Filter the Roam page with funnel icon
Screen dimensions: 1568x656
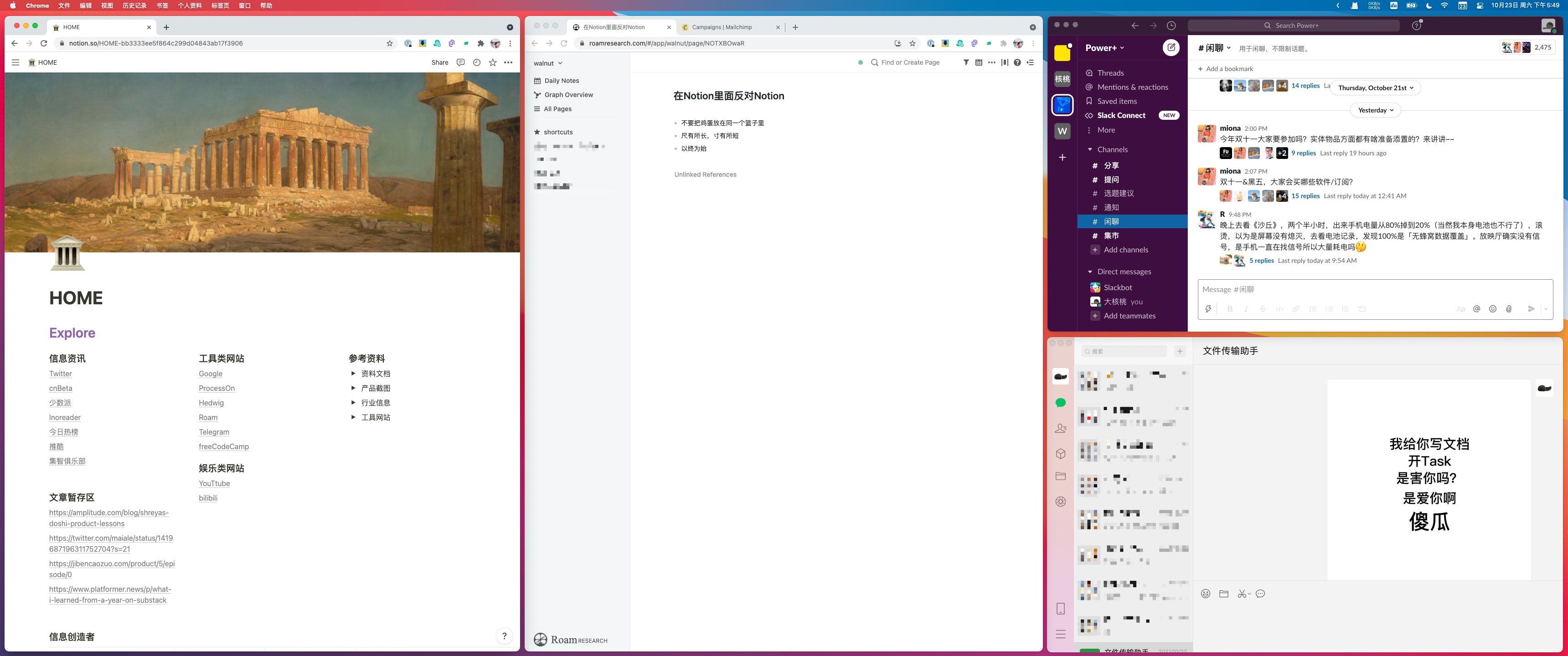tap(965, 62)
